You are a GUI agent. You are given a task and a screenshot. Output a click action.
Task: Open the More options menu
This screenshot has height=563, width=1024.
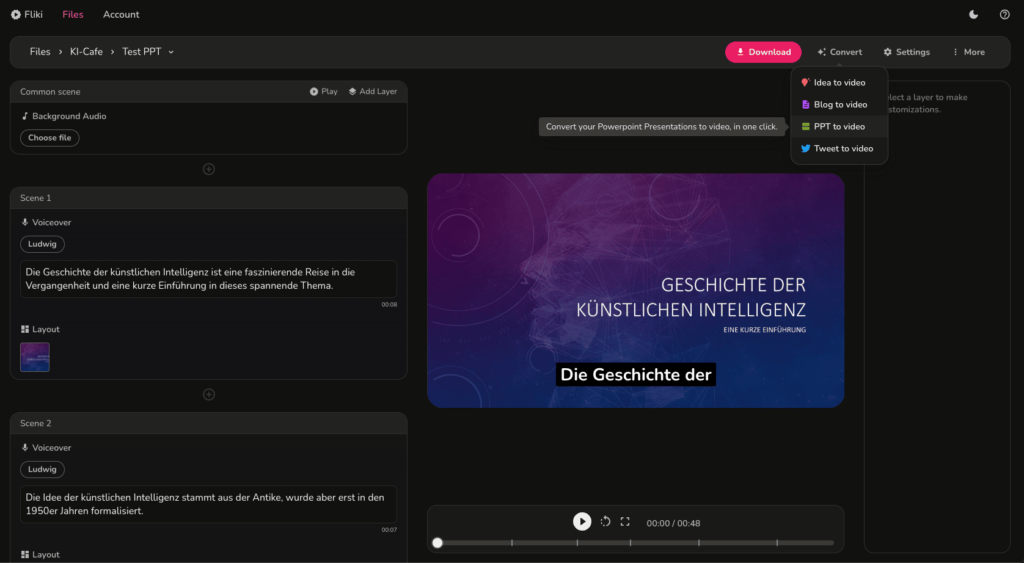[967, 52]
